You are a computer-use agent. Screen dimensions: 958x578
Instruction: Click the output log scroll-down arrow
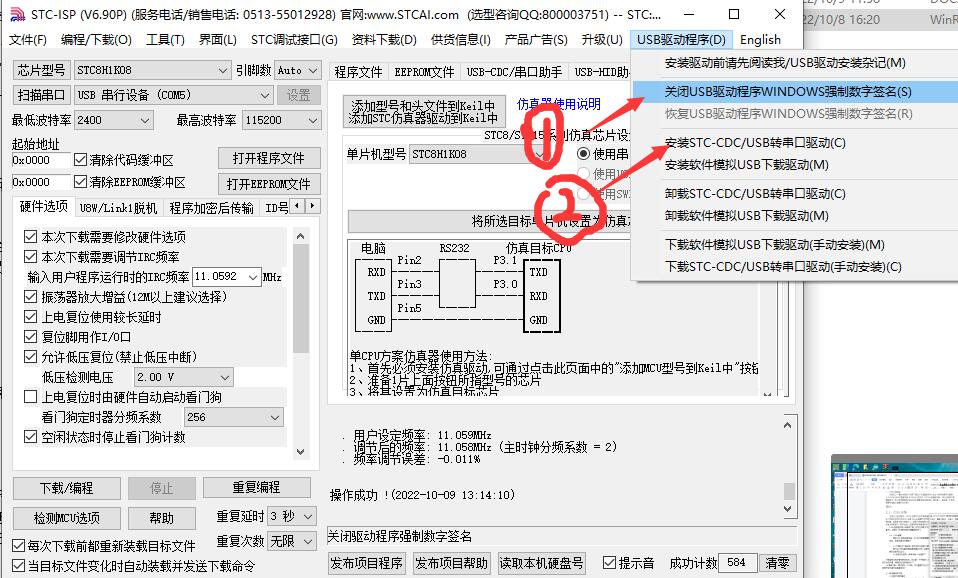tap(788, 508)
